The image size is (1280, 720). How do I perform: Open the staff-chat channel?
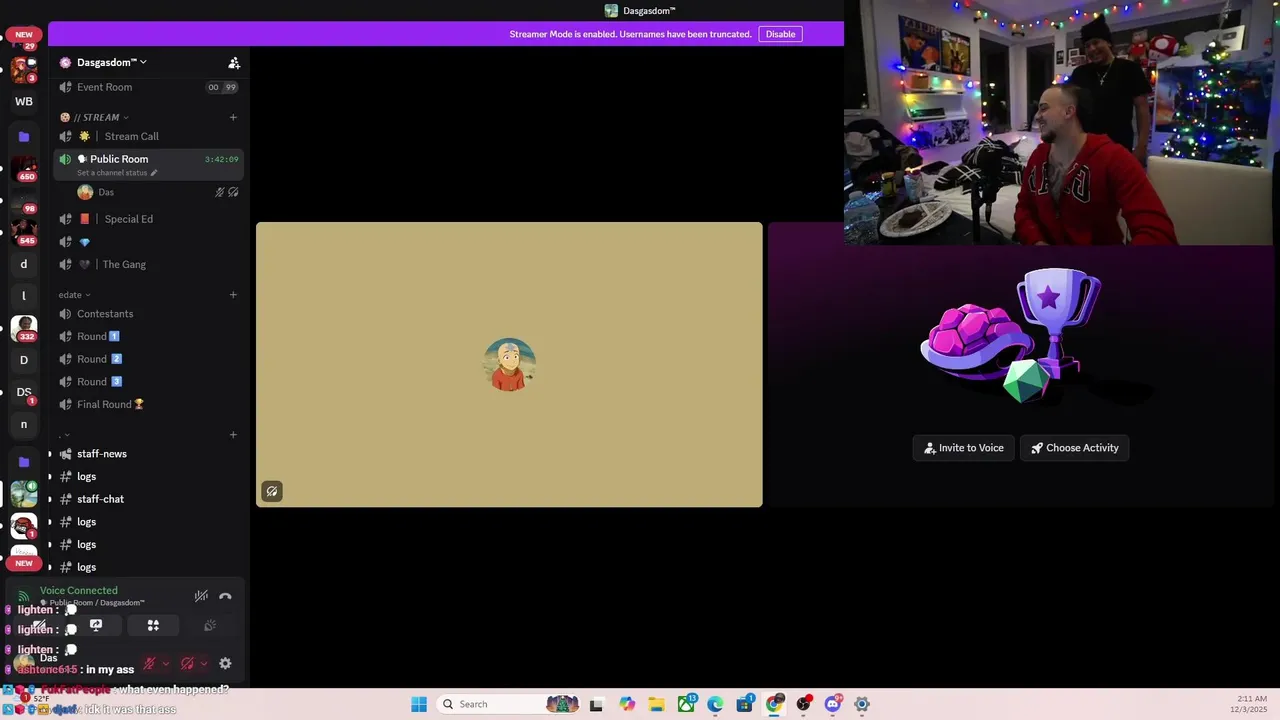pyautogui.click(x=150, y=499)
